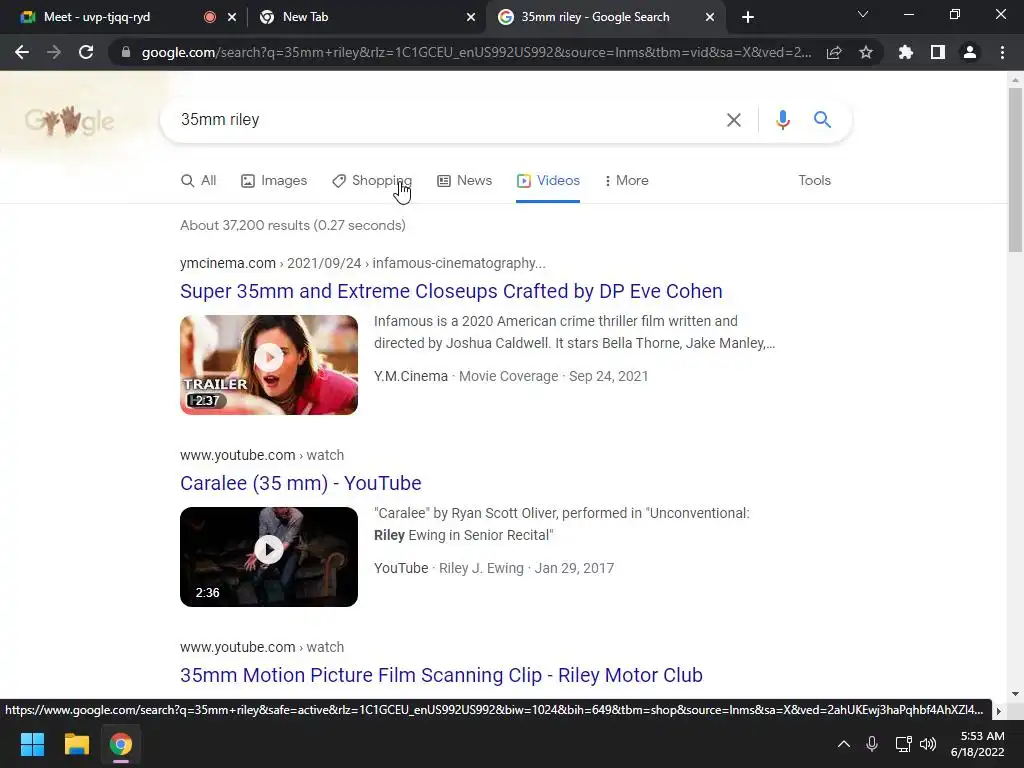Click the Riley J. Ewing channel text
The width and height of the screenshot is (1024, 768).
pos(481,568)
